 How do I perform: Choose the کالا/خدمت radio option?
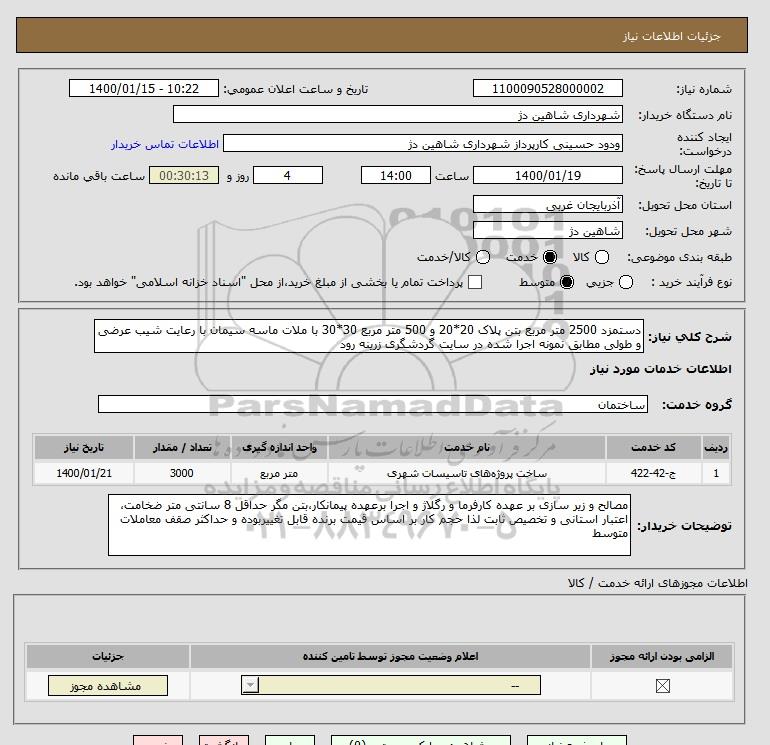pyautogui.click(x=483, y=257)
